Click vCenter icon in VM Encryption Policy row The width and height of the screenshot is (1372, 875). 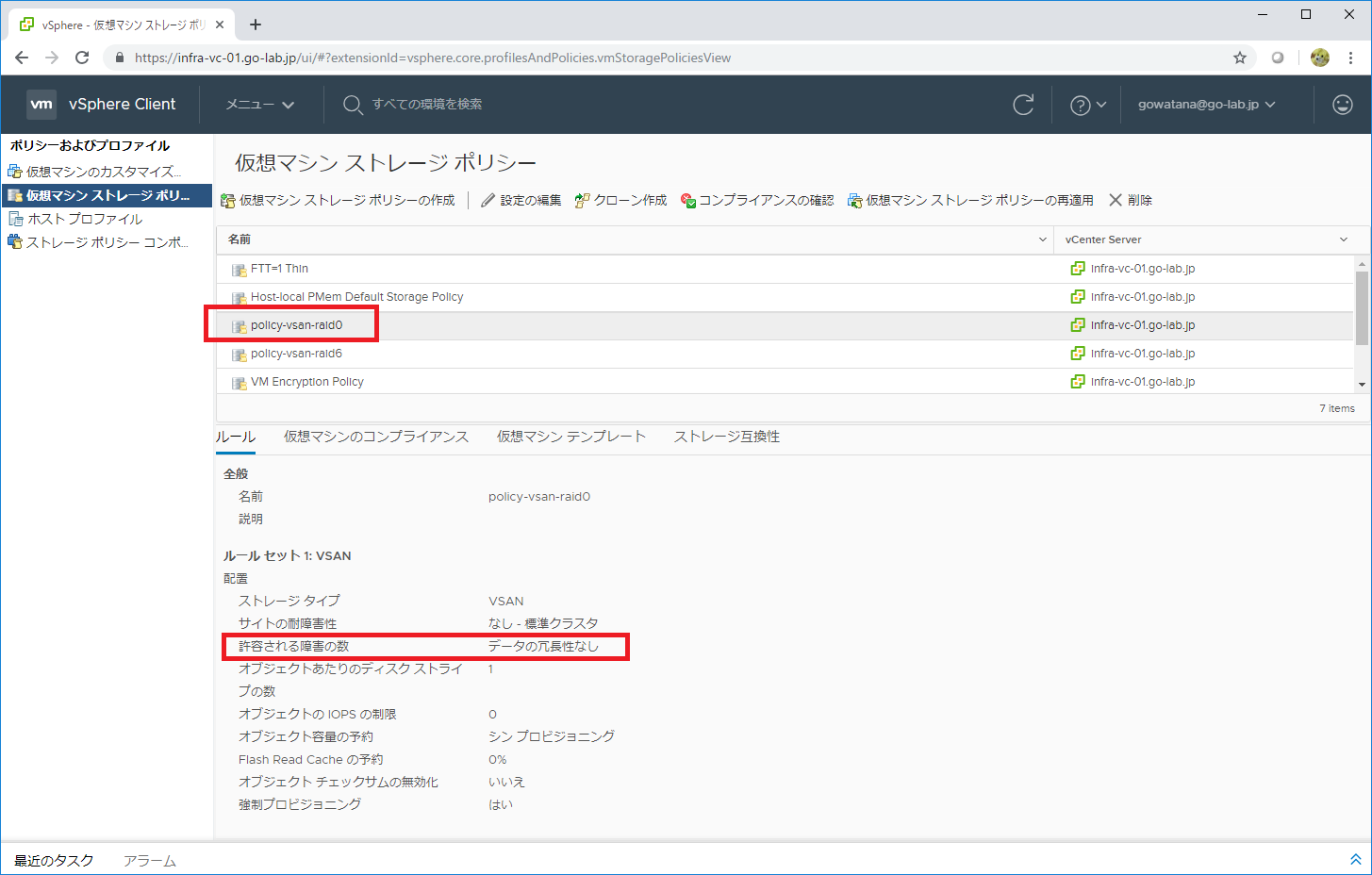pos(1078,382)
